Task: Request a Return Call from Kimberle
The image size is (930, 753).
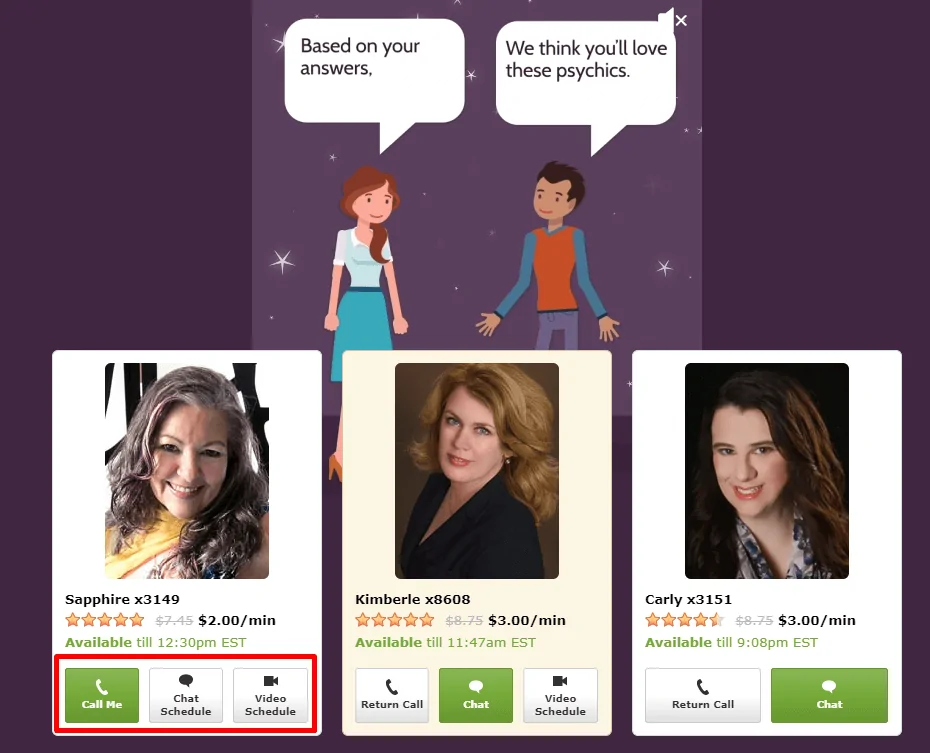Action: 392,695
